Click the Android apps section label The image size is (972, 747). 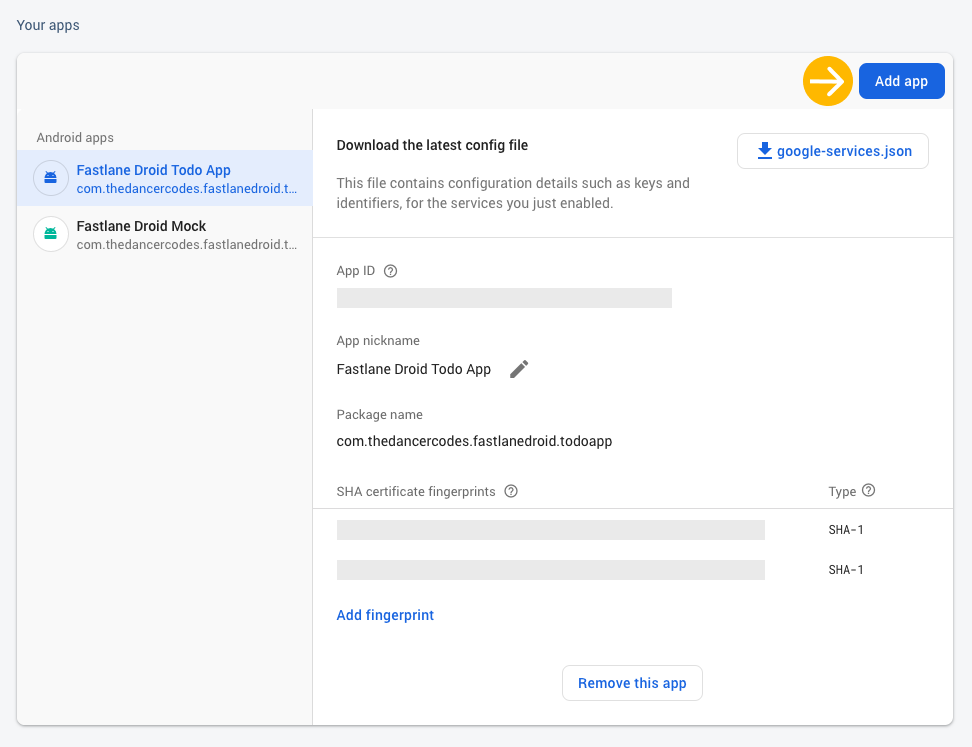75,138
